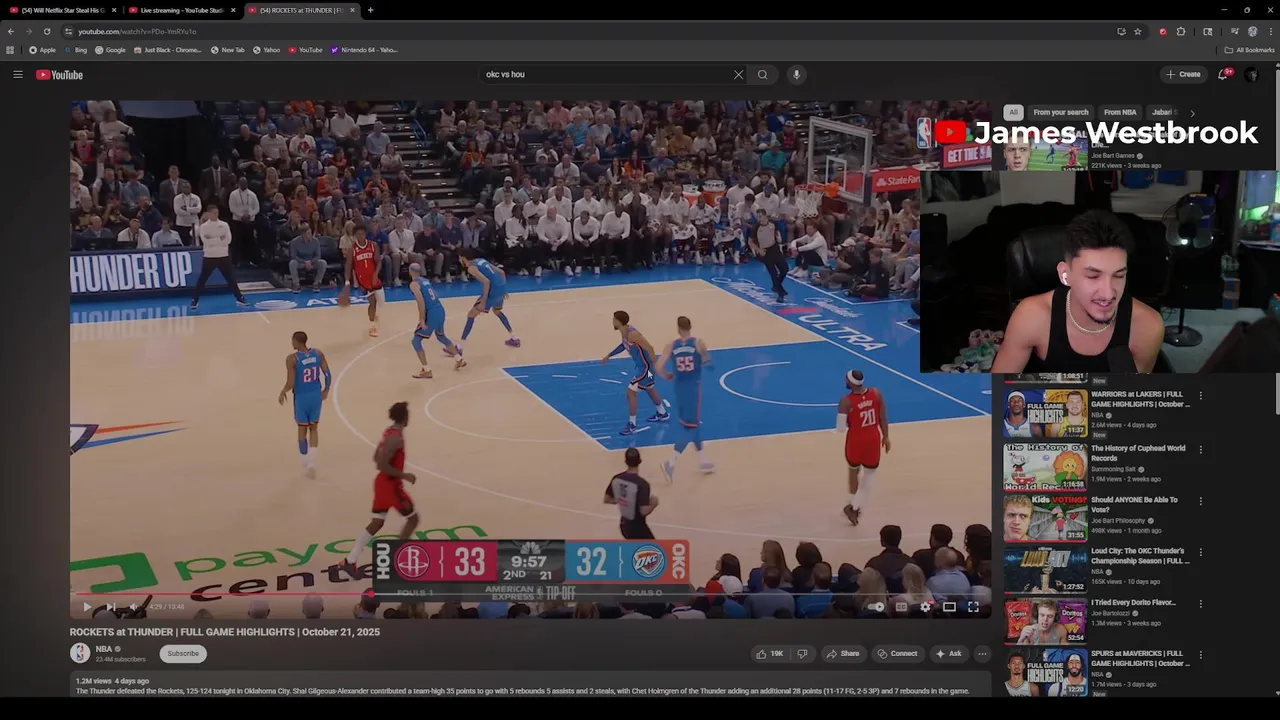Open options for Spurs at Mavericks video
The height and width of the screenshot is (720, 1280).
pyautogui.click(x=1201, y=655)
